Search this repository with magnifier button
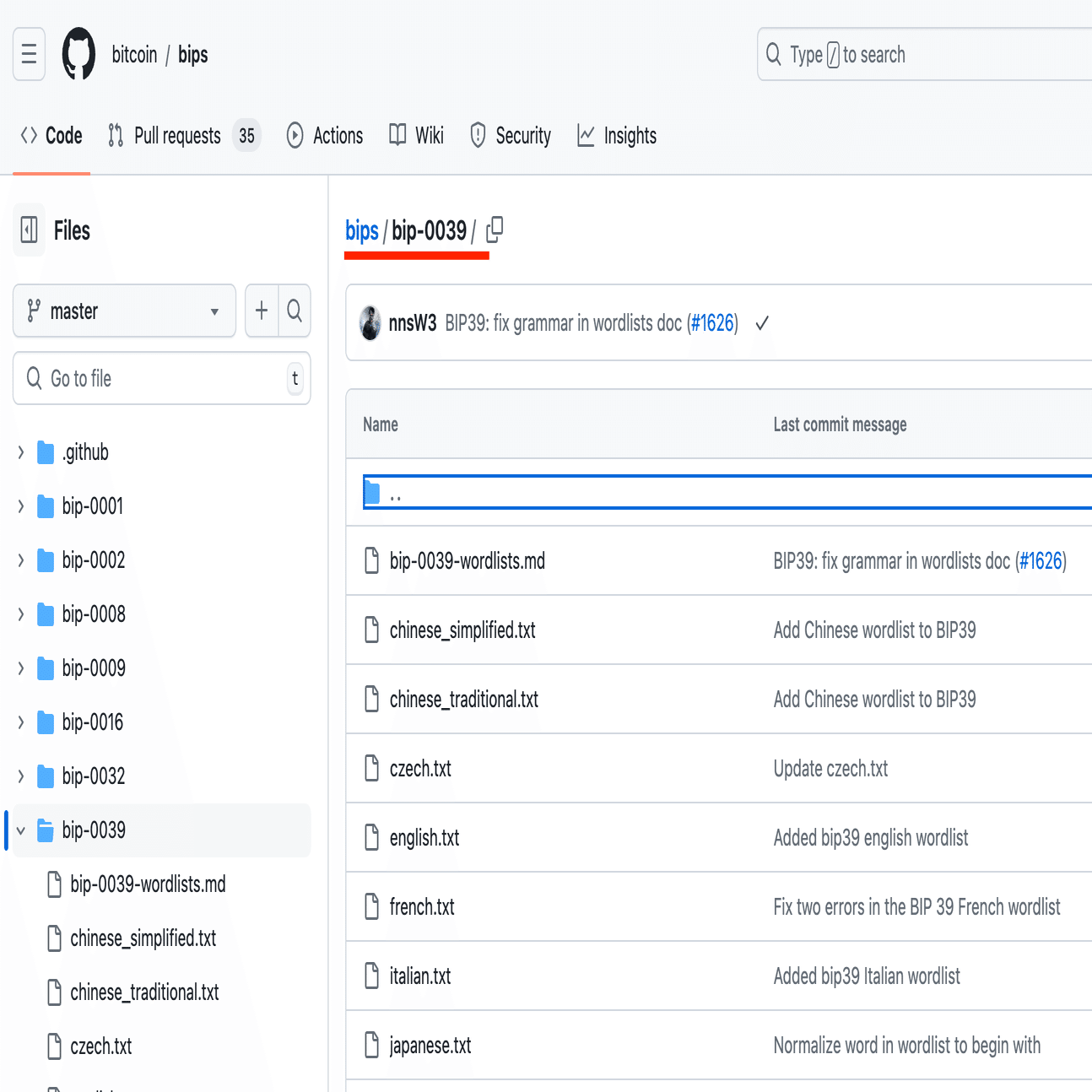The image size is (1092, 1092). [295, 311]
